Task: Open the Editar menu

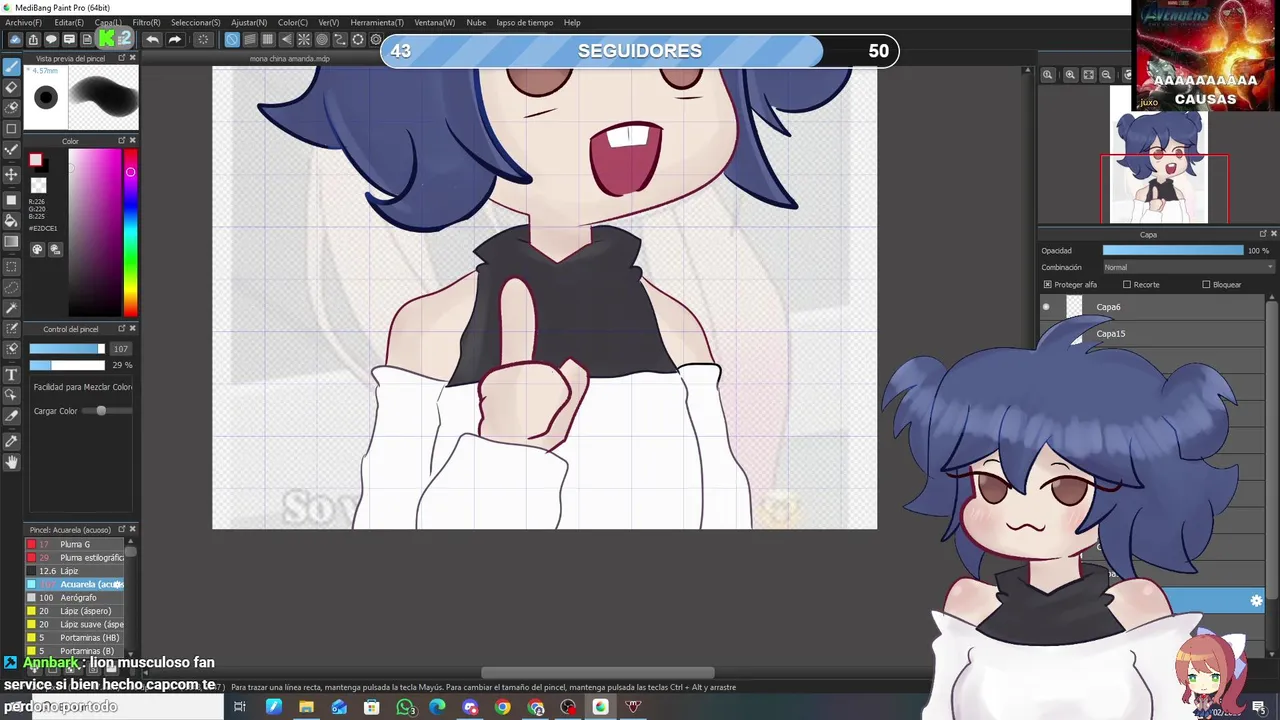Action: (69, 22)
